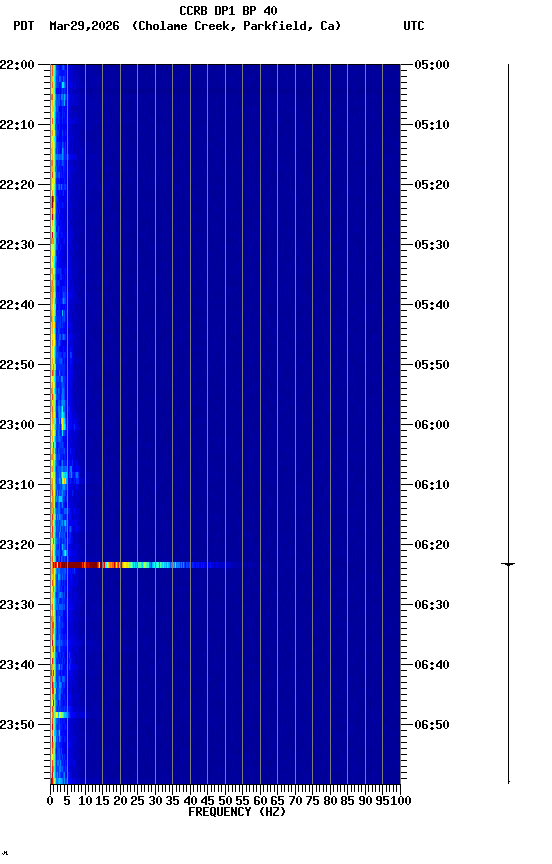Click the 80 Hz frequency axis label

point(330,801)
